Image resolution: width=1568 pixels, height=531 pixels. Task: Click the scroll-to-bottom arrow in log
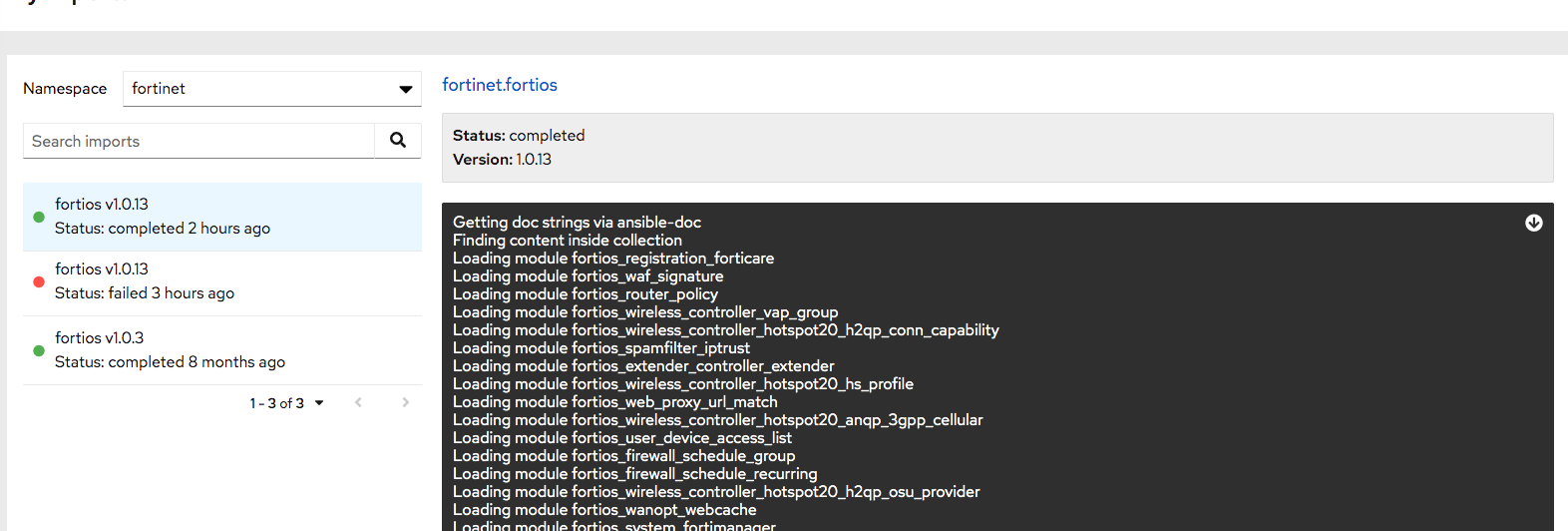(x=1534, y=223)
